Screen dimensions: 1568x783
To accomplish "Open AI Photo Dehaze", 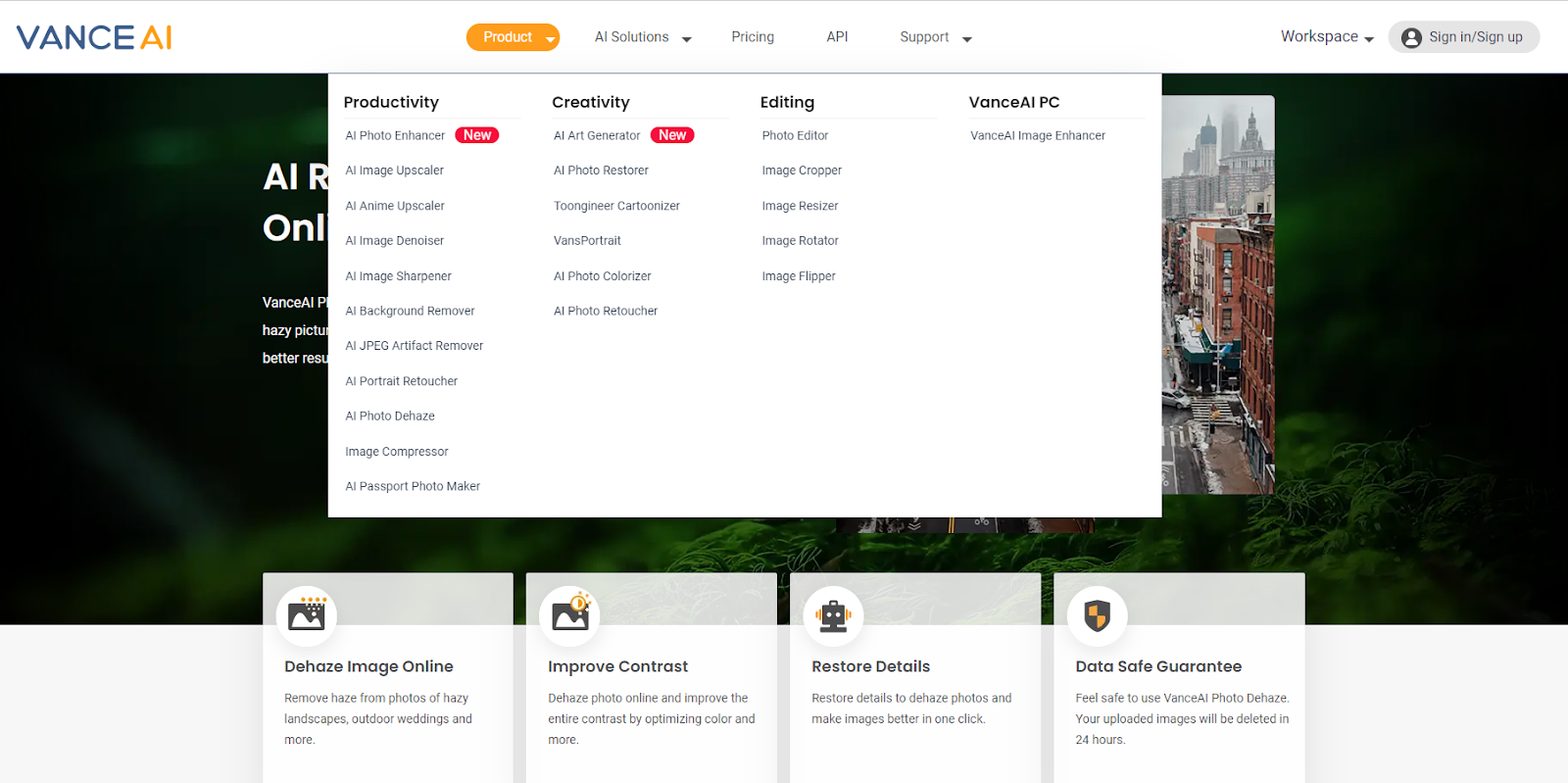I will 390,416.
